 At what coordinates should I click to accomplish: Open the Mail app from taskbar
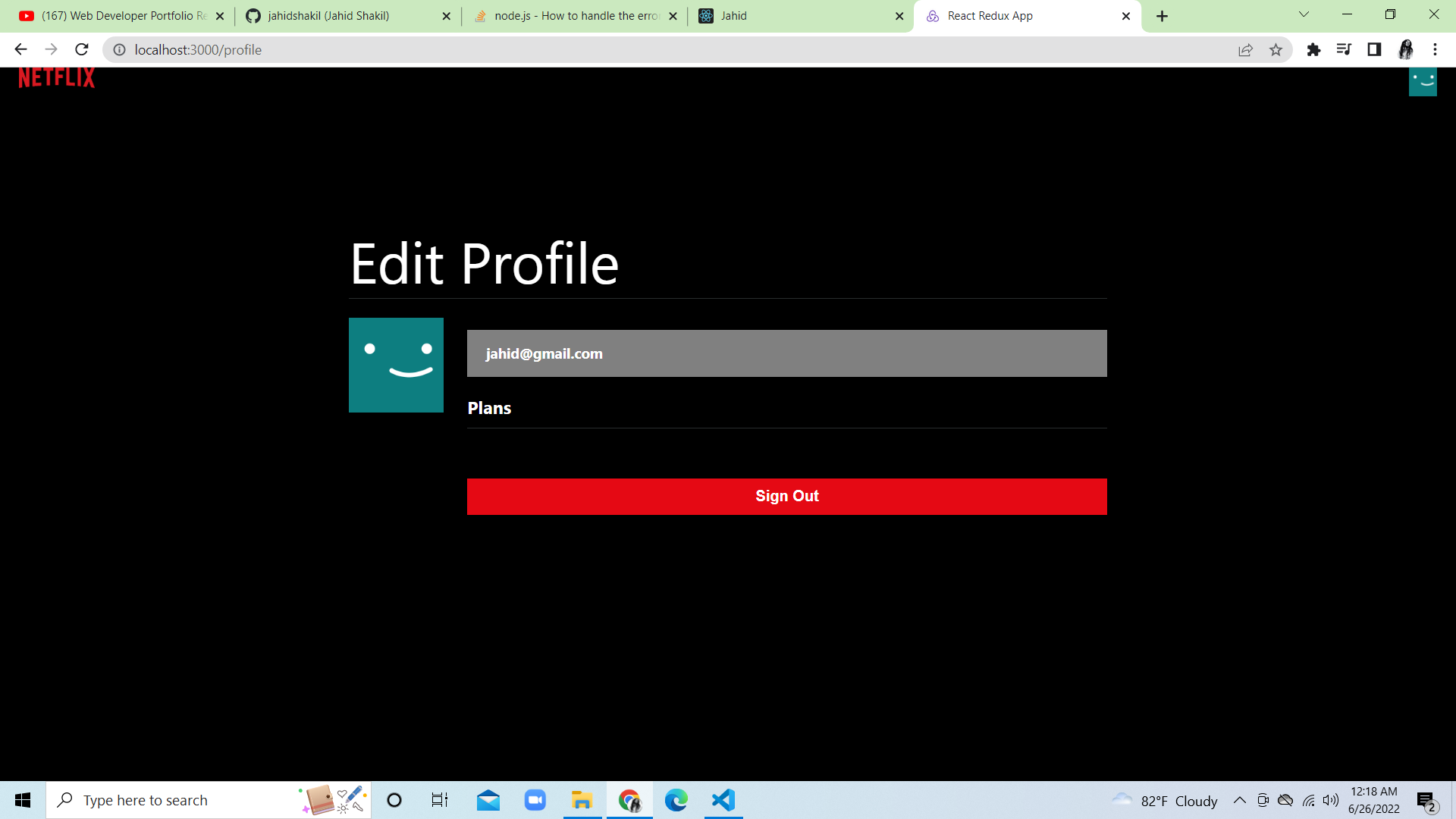(x=488, y=800)
